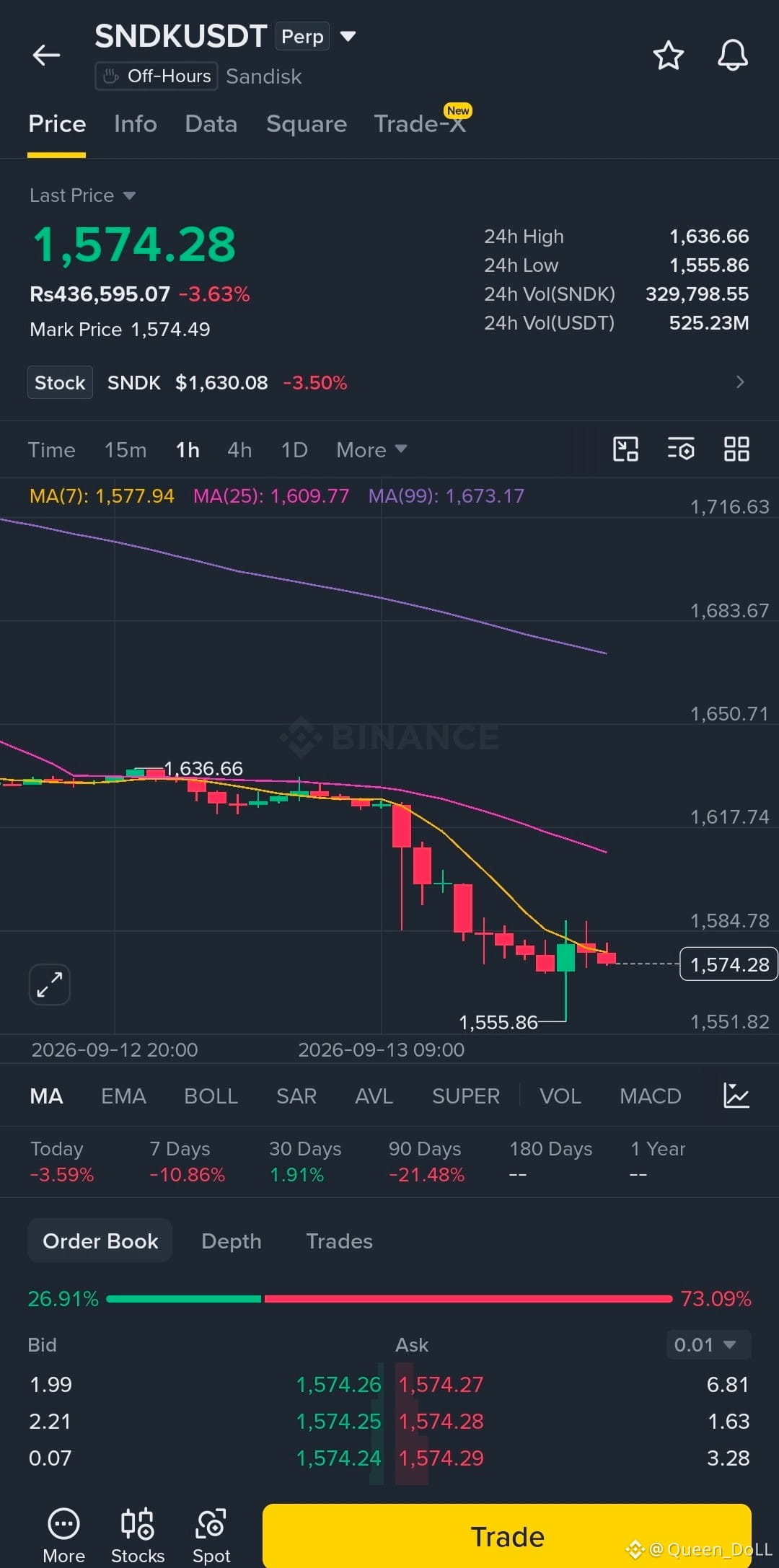This screenshot has height=1568, width=779.
Task: Change order book precision 0.01 dropdown
Action: (708, 1345)
